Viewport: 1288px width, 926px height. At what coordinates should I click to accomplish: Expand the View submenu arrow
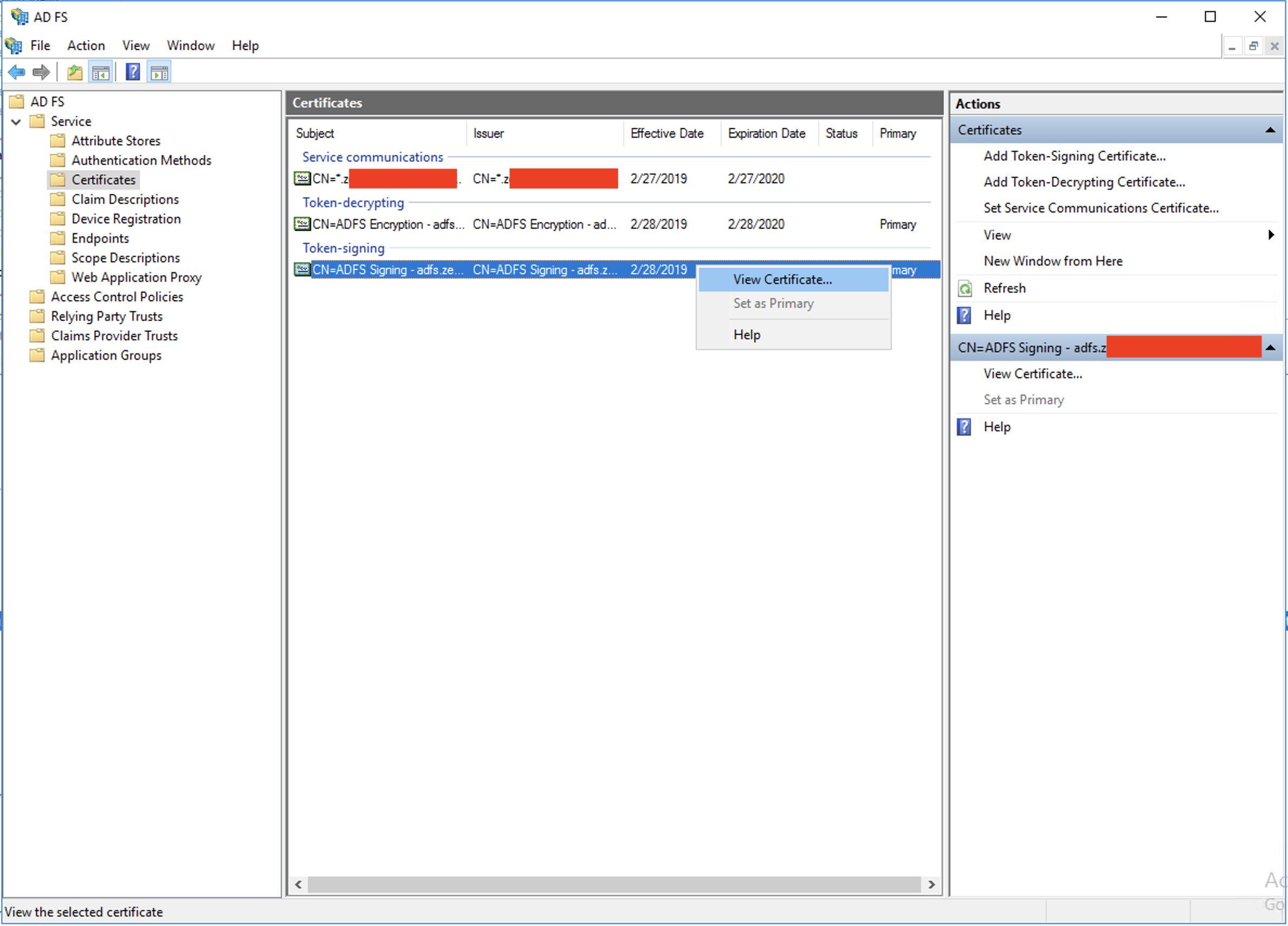[1271, 235]
